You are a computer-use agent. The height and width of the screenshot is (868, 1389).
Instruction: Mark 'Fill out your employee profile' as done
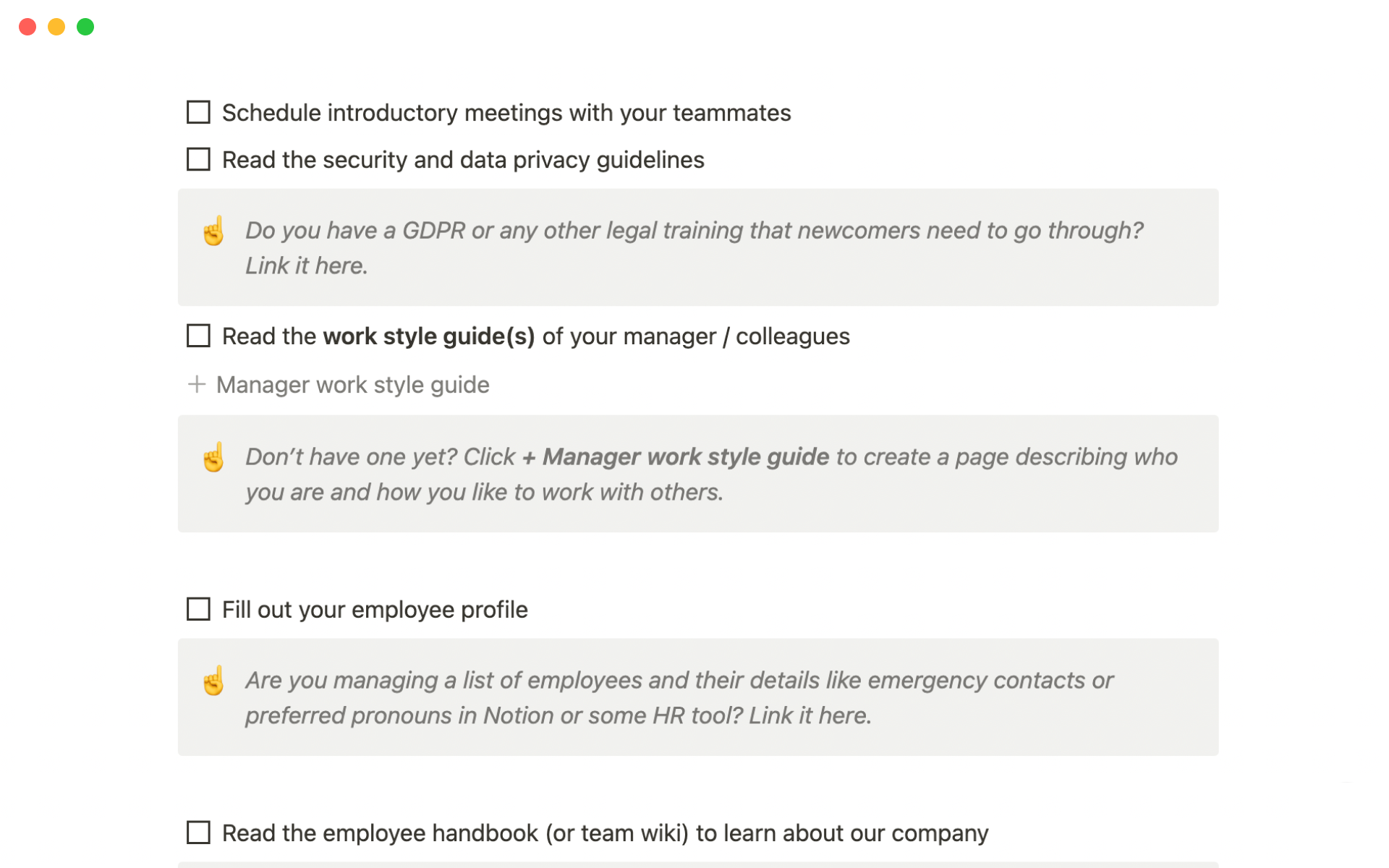pos(198,609)
